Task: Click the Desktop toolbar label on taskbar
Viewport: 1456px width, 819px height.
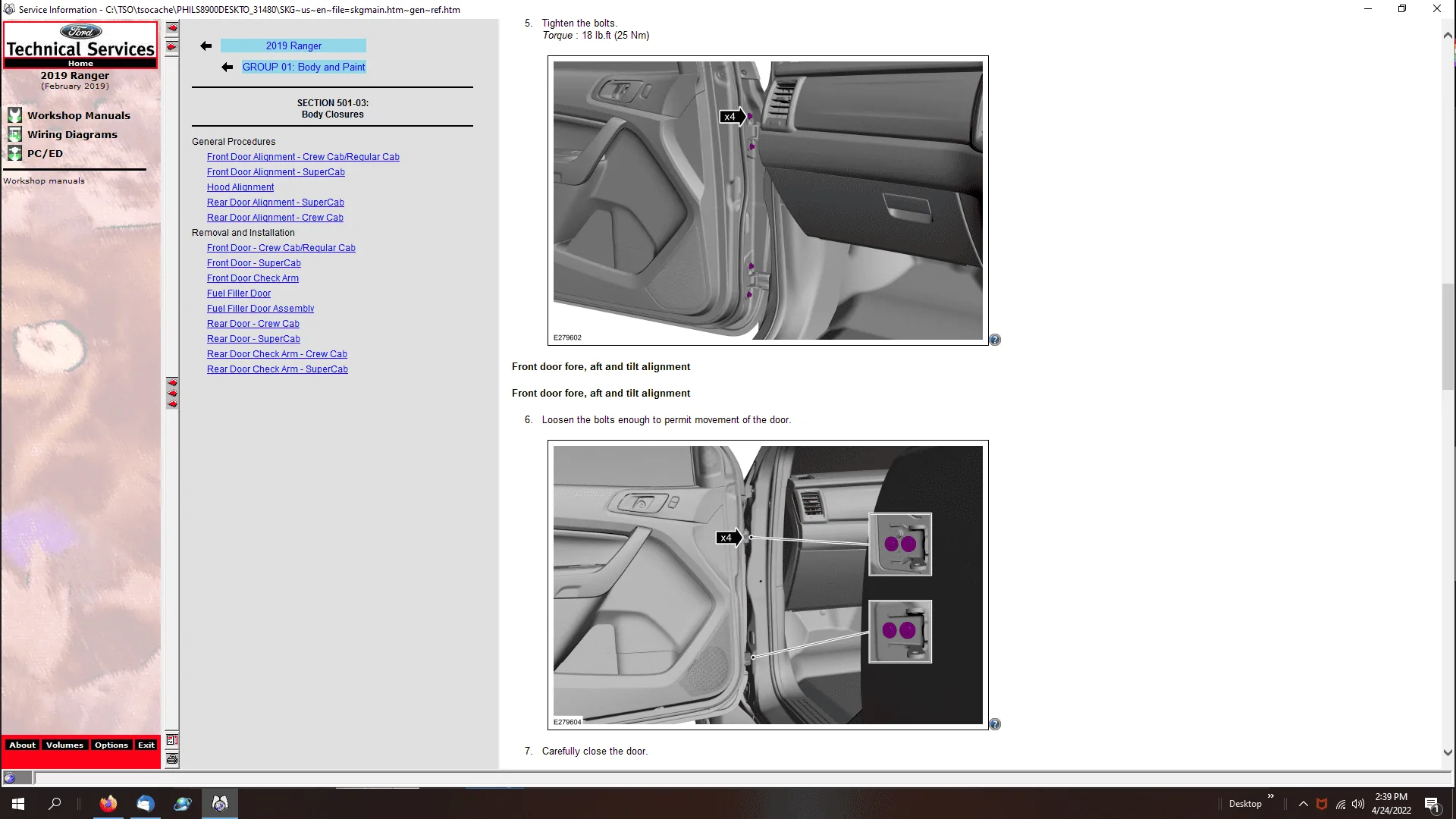Action: pyautogui.click(x=1245, y=804)
